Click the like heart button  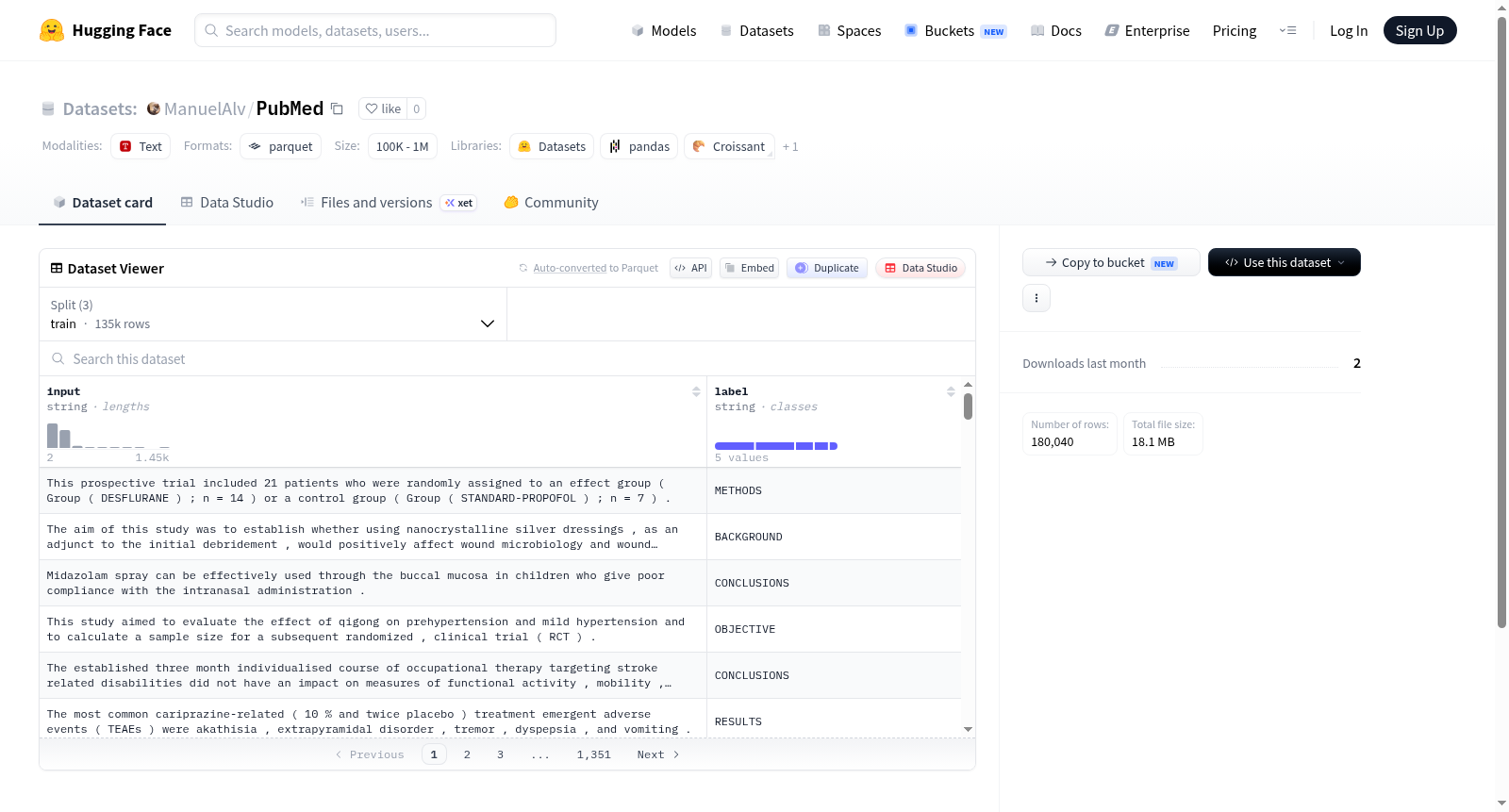[x=383, y=108]
